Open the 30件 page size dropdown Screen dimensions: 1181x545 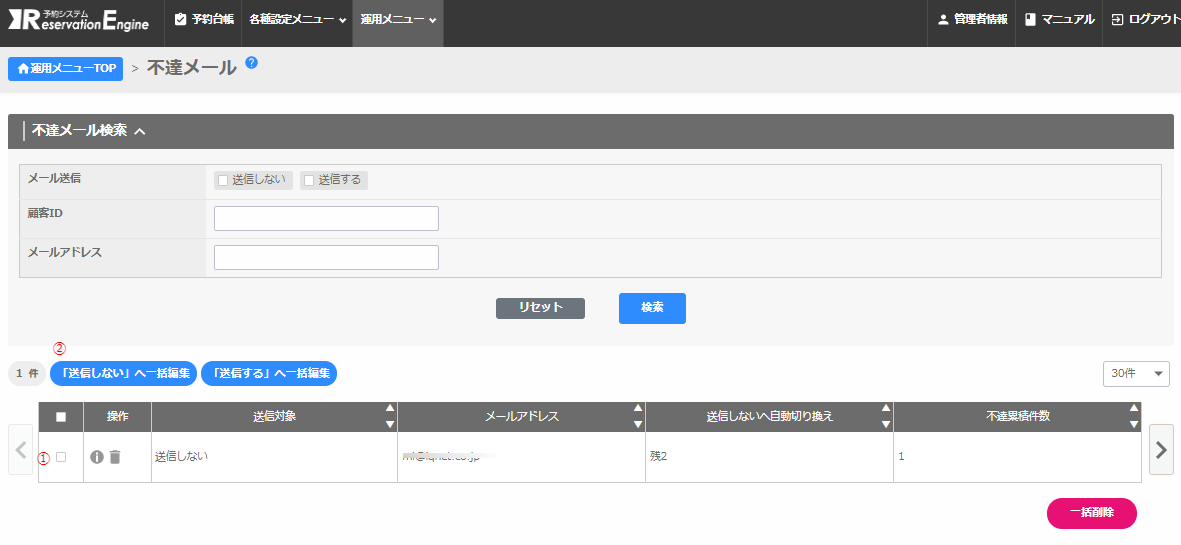1136,373
